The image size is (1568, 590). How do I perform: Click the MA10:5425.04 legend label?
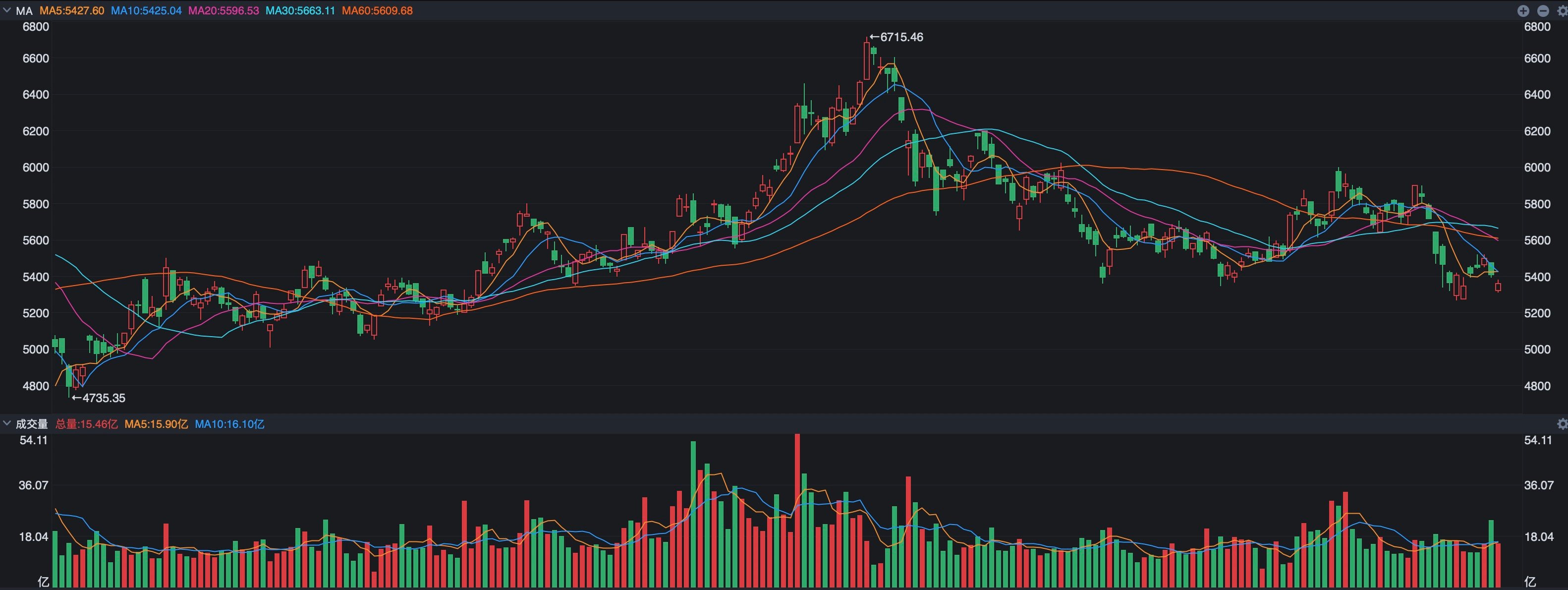[x=146, y=11]
